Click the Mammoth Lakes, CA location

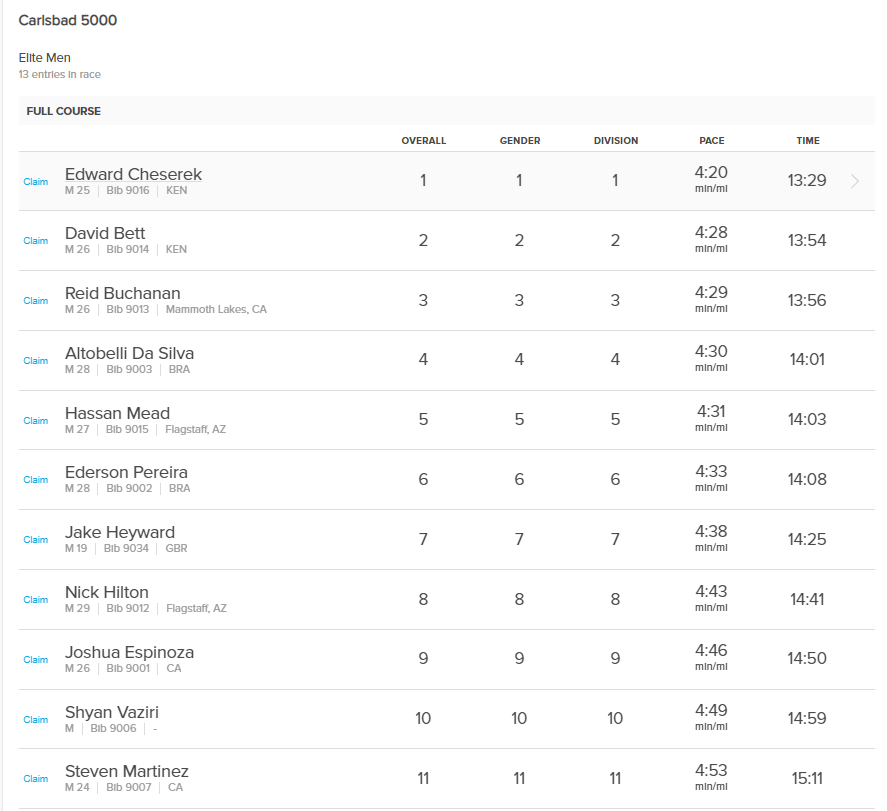coord(216,309)
